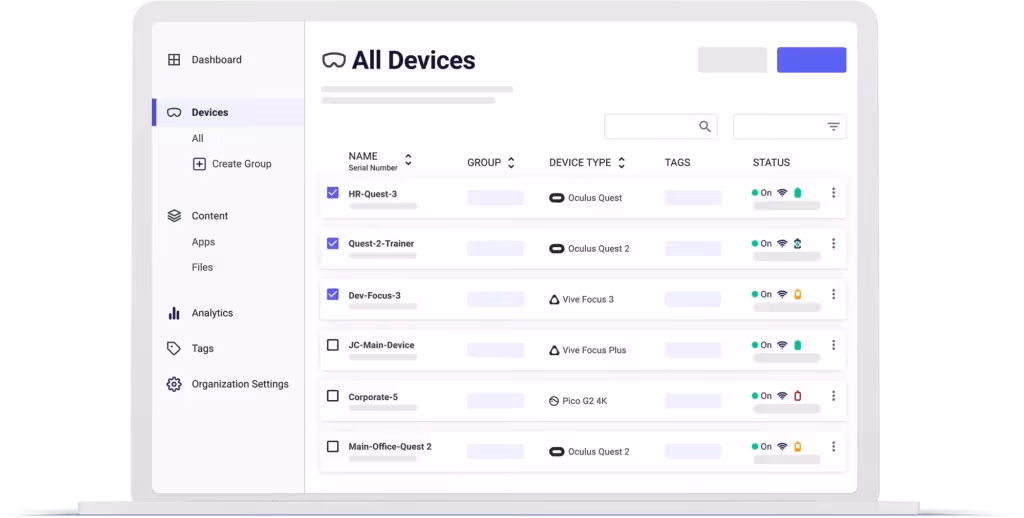Click the HR-Quest-3 green battery icon
1024x518 pixels.
tap(797, 193)
